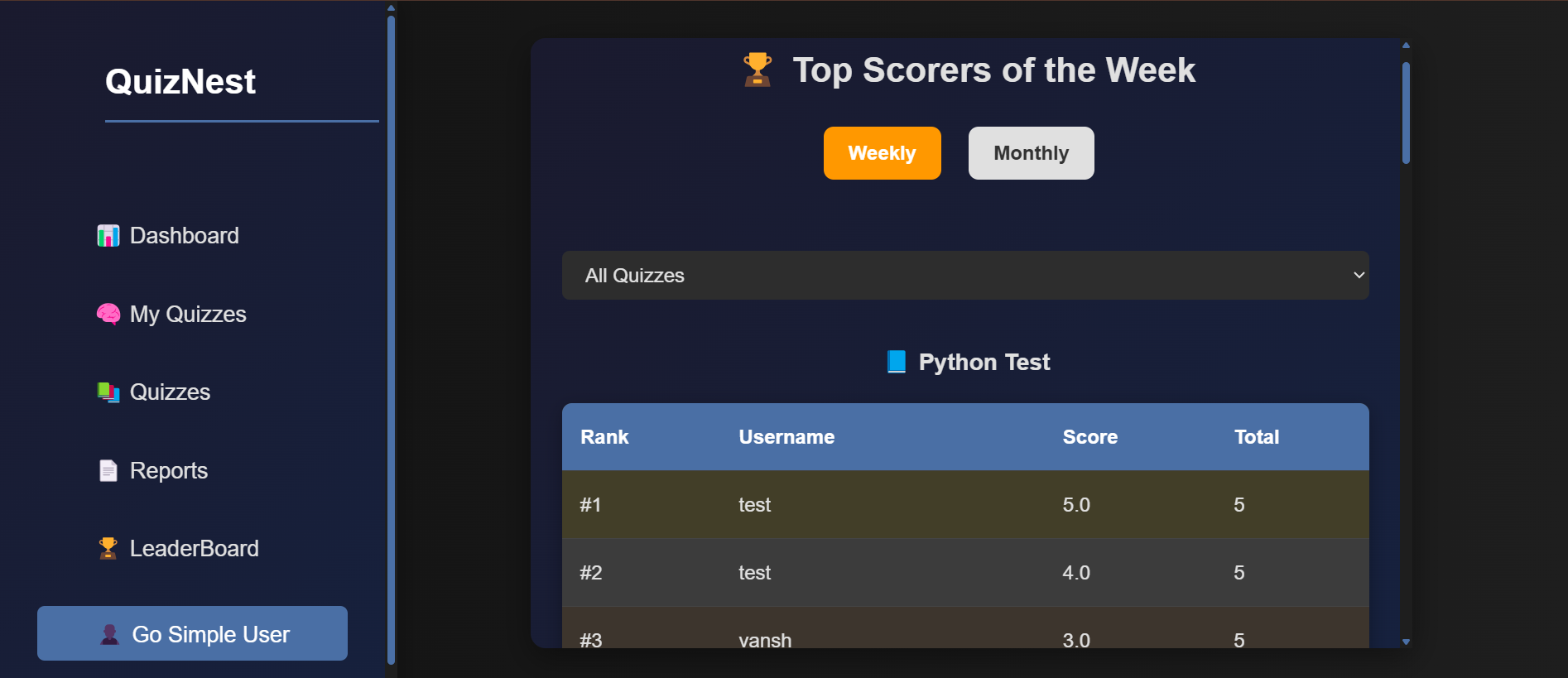Click the My Quizzes brain icon
The height and width of the screenshot is (678, 1568).
(108, 315)
